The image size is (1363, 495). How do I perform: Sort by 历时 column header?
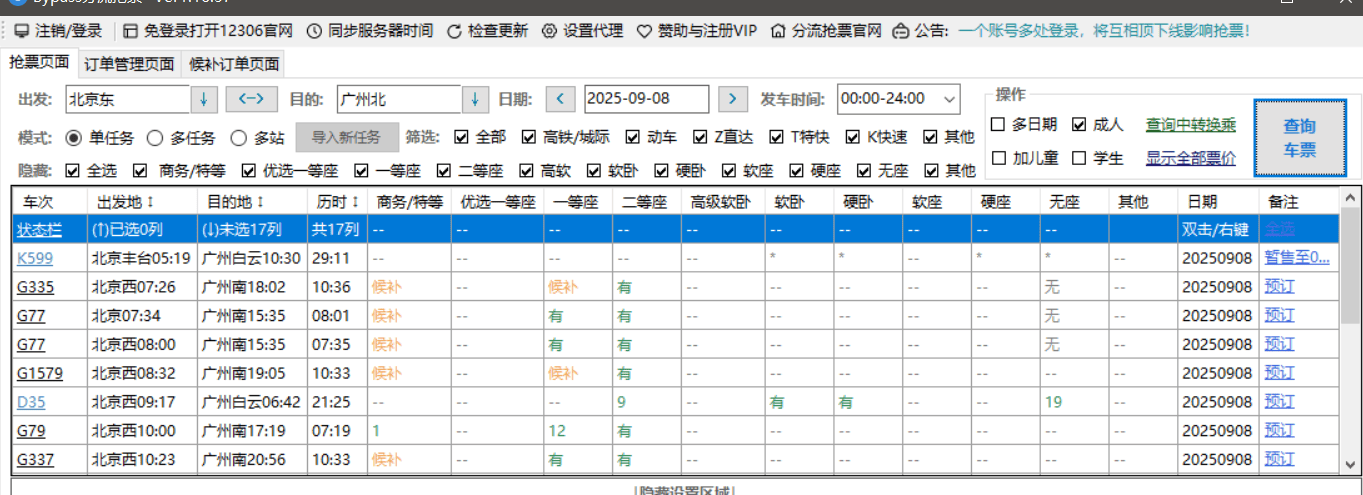(337, 201)
